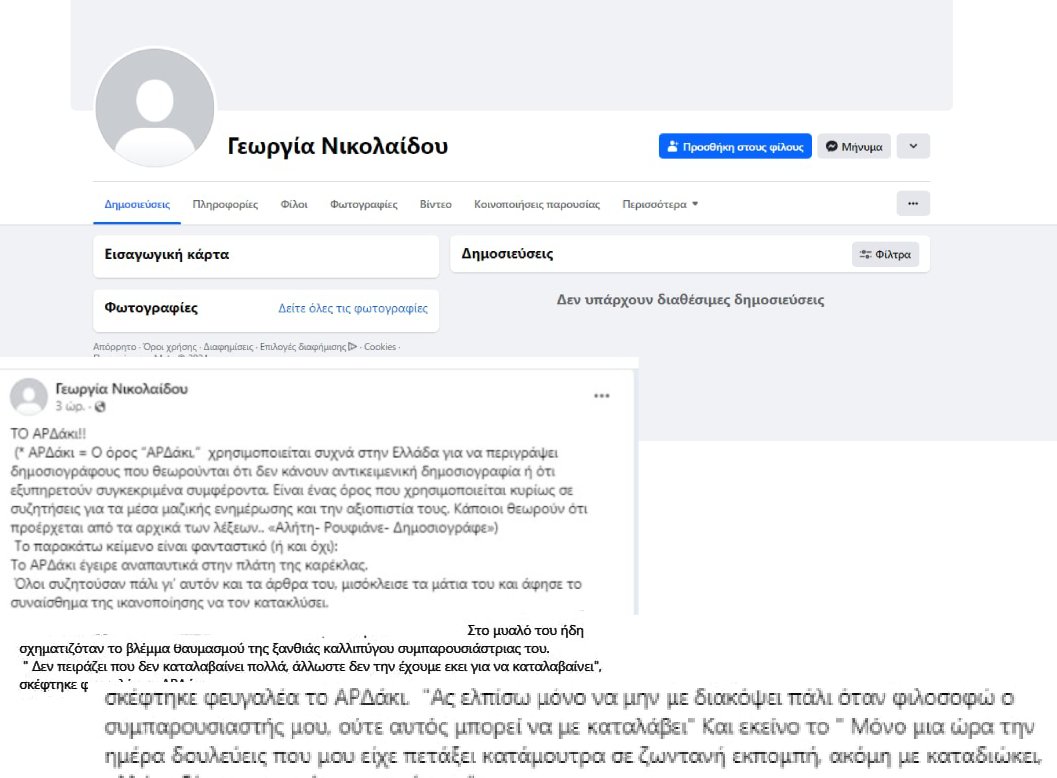The height and width of the screenshot is (778, 1057).
Task: Open the post's three-dots options menu
Action: tap(601, 396)
